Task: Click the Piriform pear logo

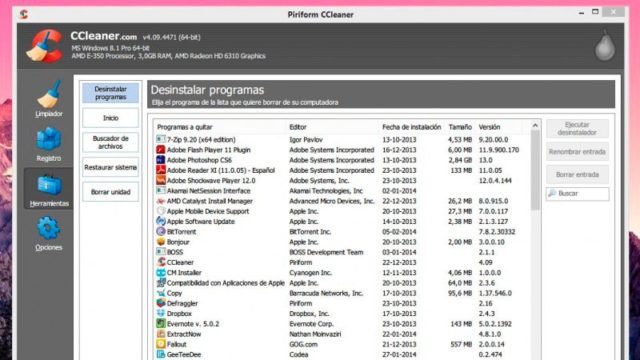Action: [x=604, y=45]
